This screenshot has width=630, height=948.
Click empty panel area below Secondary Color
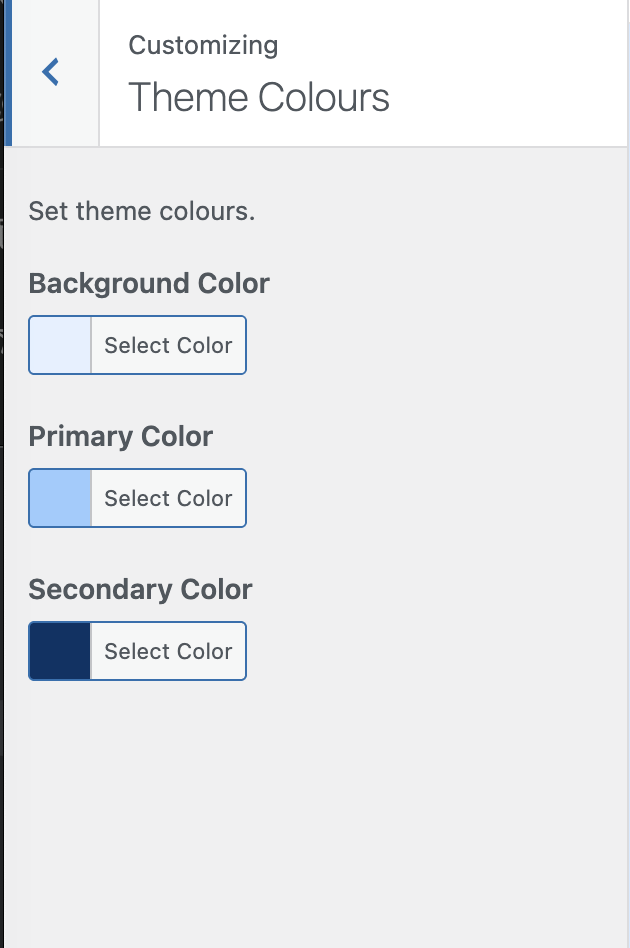click(320, 810)
